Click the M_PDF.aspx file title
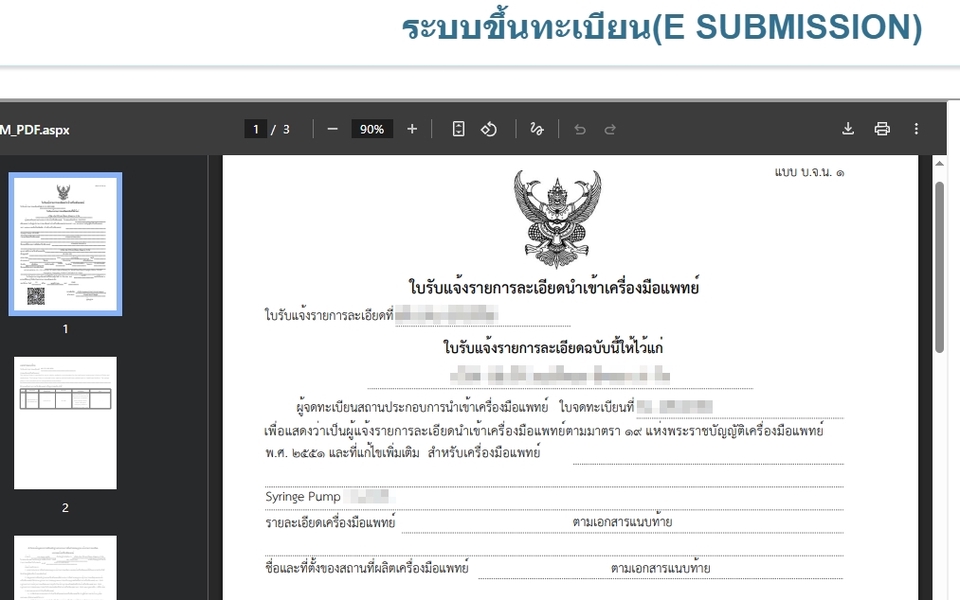 (x=35, y=129)
